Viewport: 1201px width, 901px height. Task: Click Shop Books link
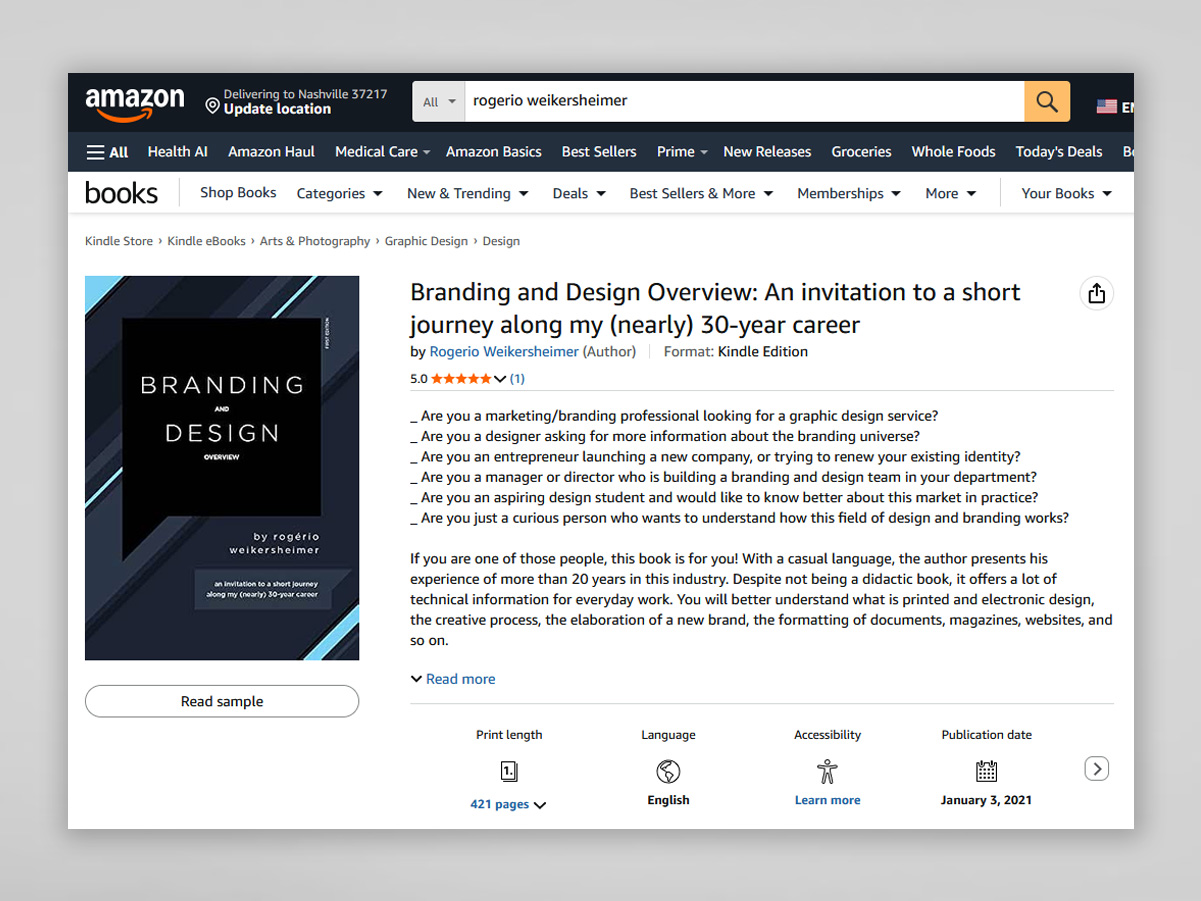tap(238, 193)
